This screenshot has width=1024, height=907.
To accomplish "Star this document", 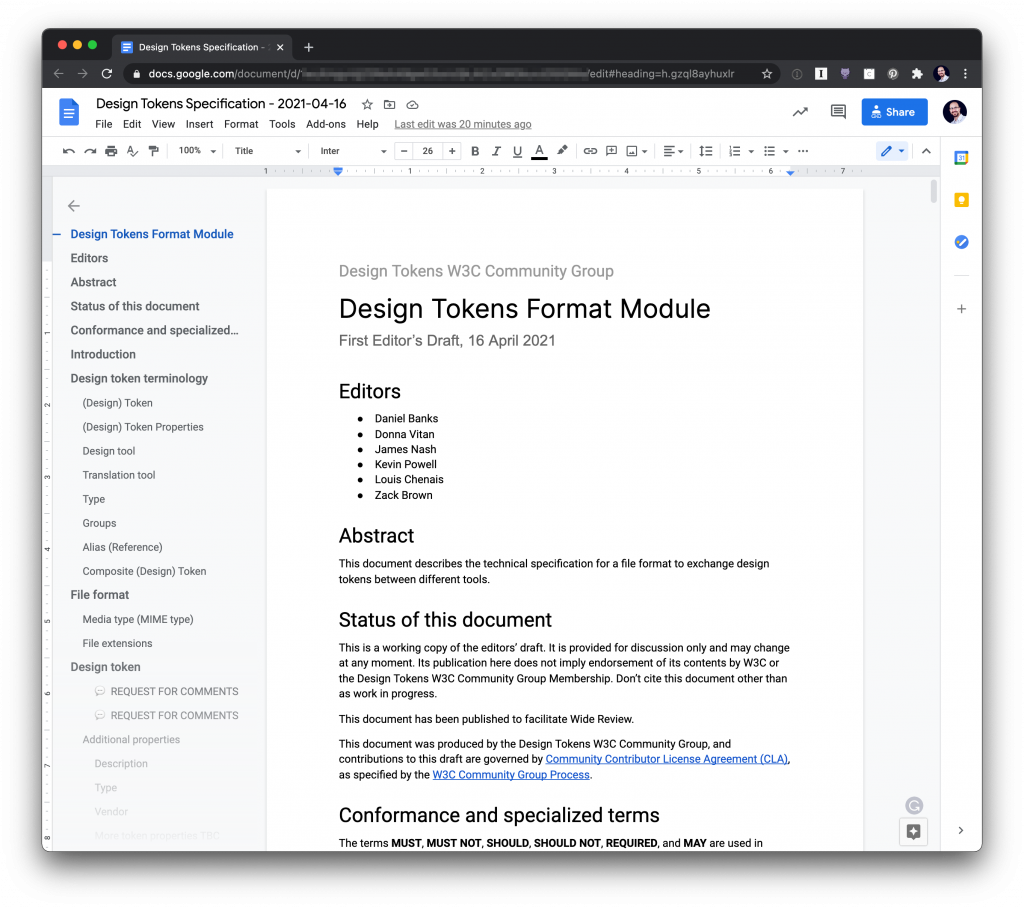I will (367, 104).
